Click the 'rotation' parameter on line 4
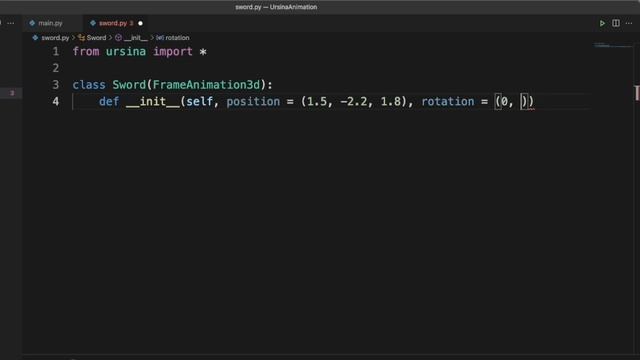640x360 pixels. [x=448, y=101]
